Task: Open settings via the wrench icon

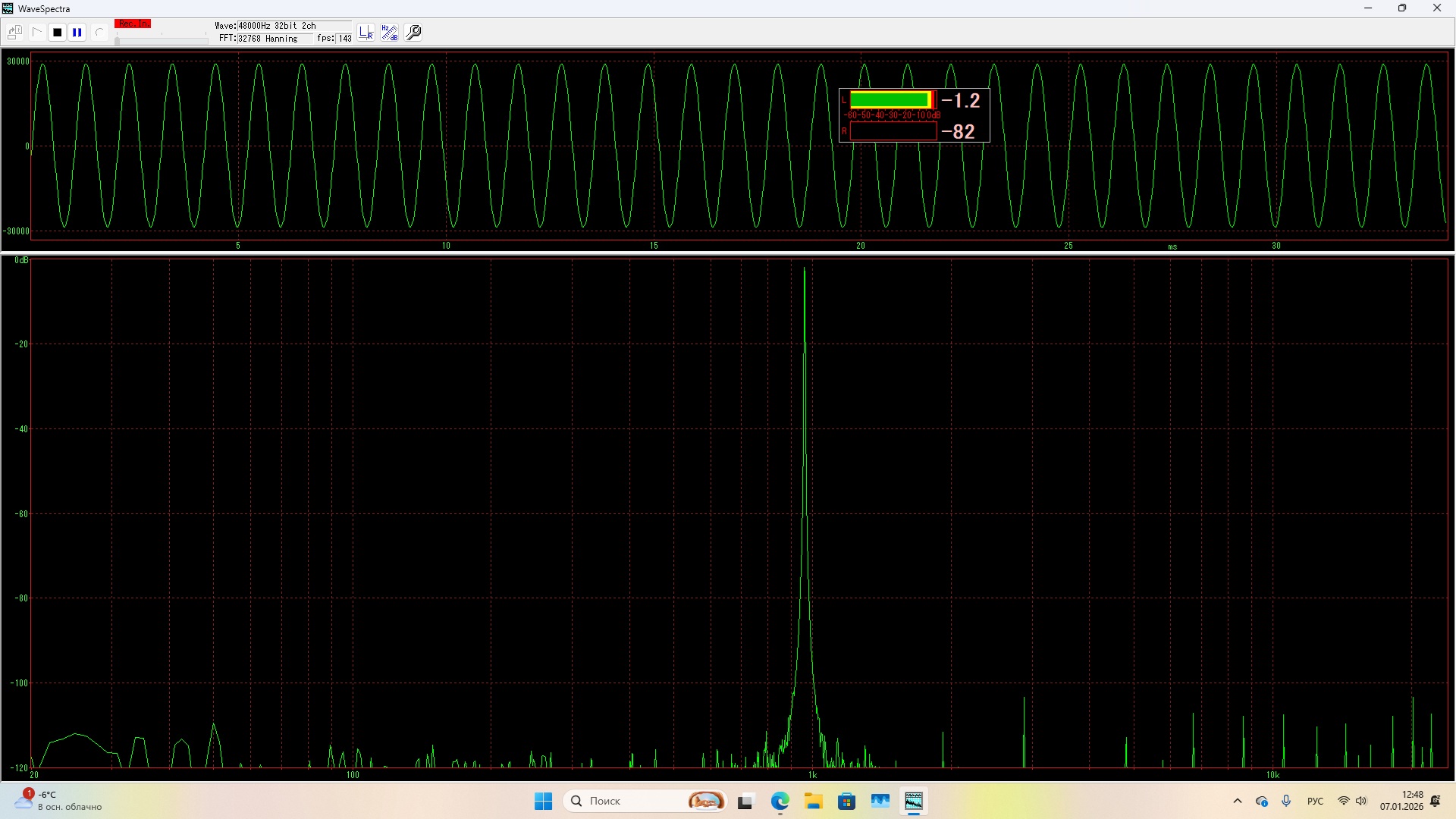Action: point(414,33)
